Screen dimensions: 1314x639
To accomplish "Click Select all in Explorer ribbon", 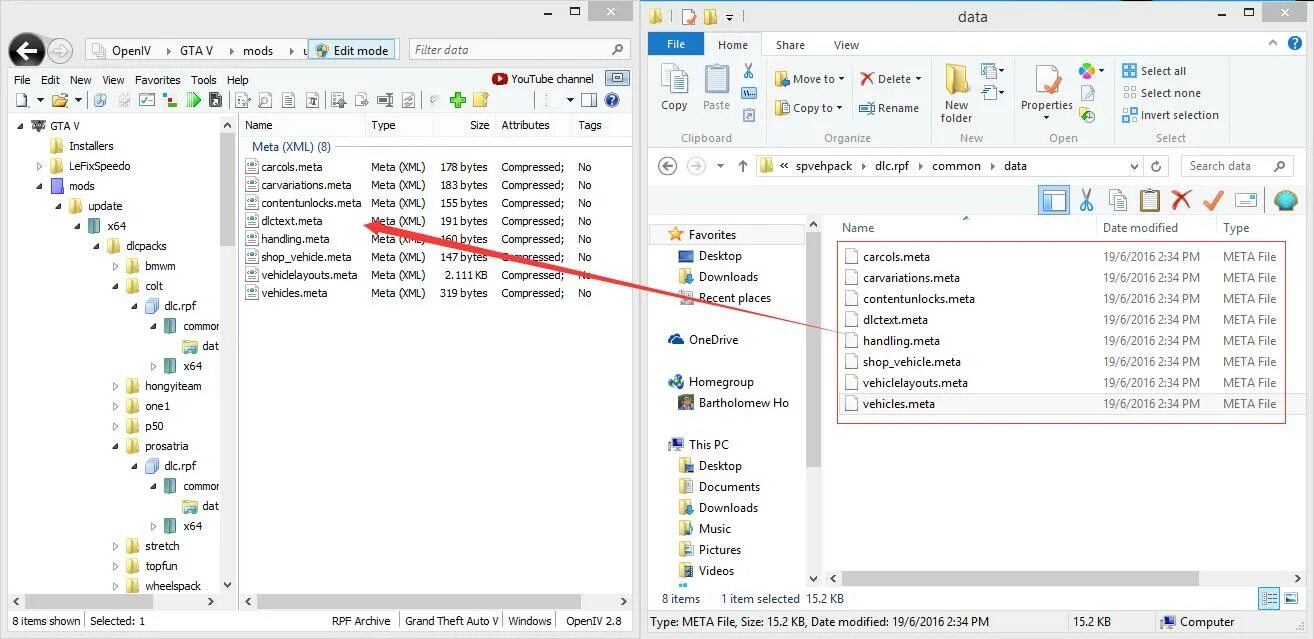I will pyautogui.click(x=1154, y=71).
